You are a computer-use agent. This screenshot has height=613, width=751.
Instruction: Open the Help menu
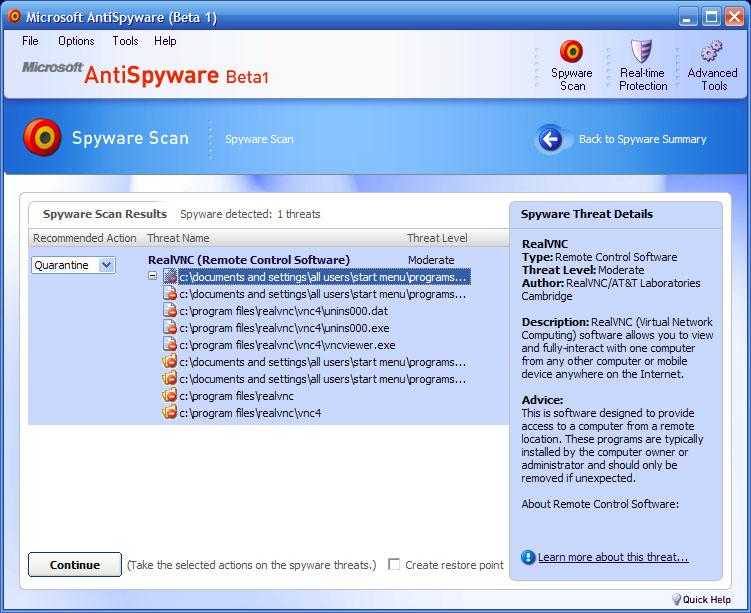(x=165, y=41)
